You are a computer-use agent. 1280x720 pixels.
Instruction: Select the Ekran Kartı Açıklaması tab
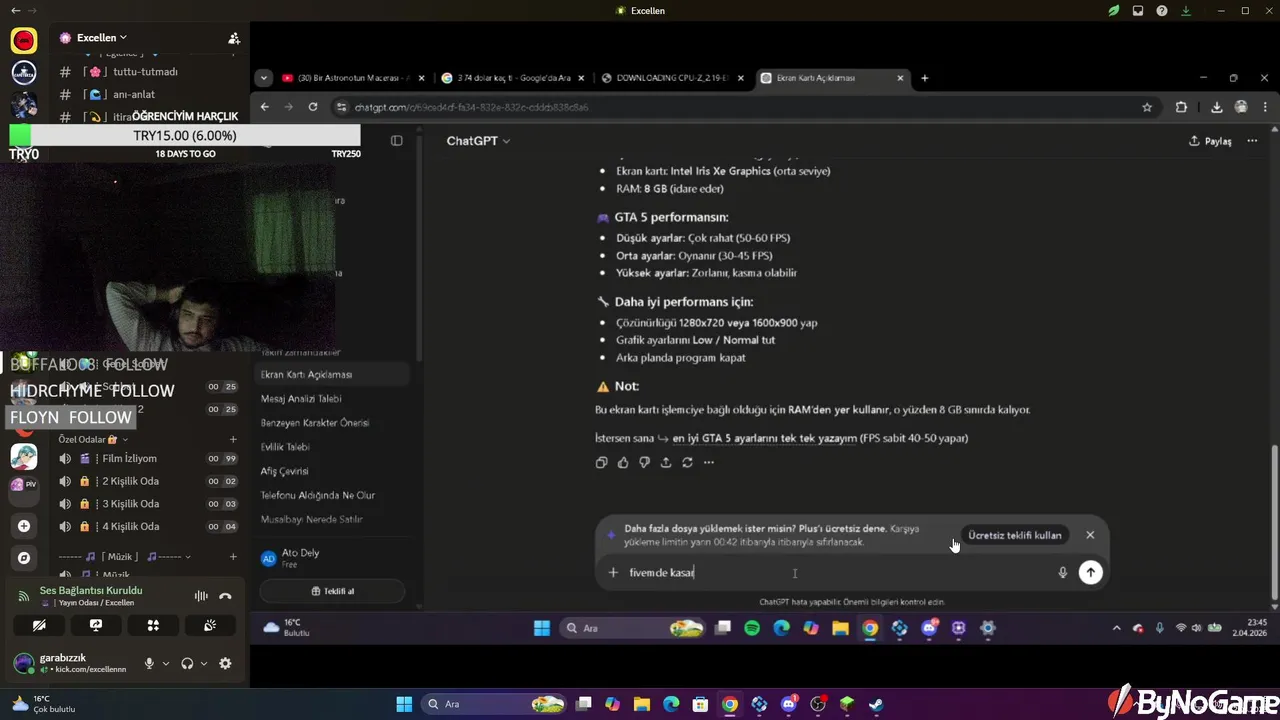[832, 78]
